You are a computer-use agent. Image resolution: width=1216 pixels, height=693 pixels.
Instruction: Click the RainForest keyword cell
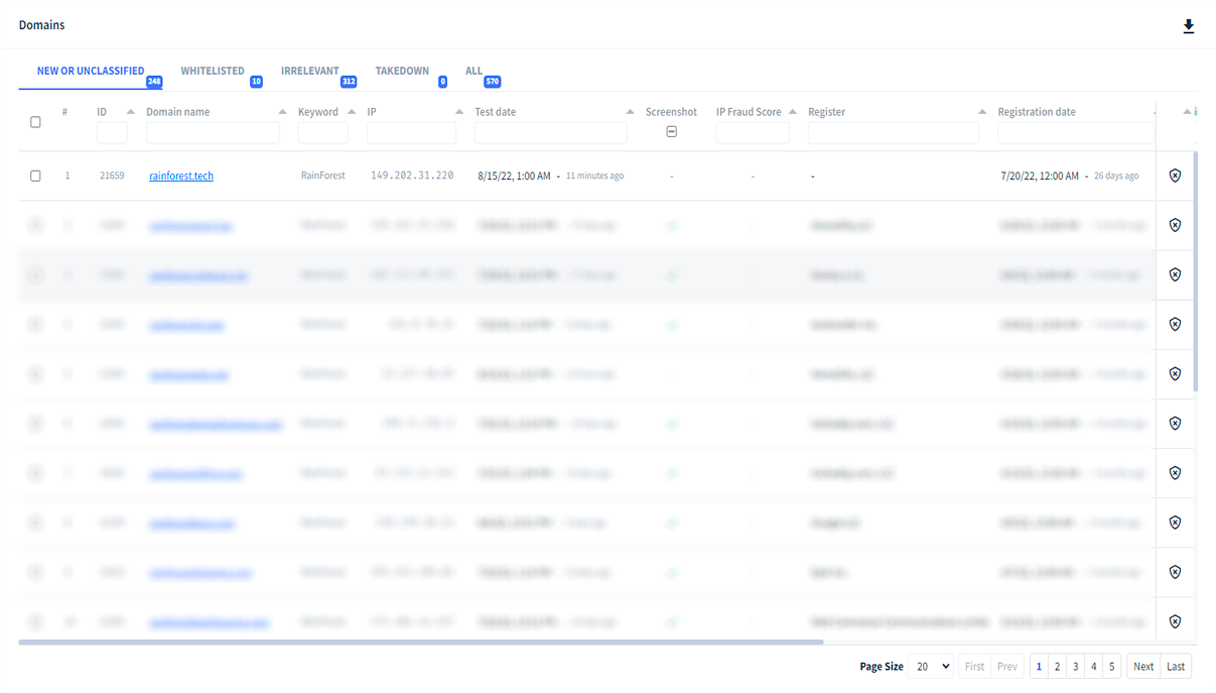click(x=323, y=176)
